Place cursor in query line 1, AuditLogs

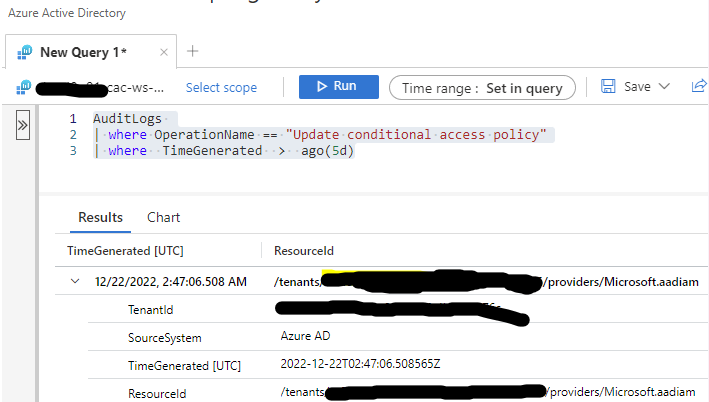pyautogui.click(x=127, y=119)
